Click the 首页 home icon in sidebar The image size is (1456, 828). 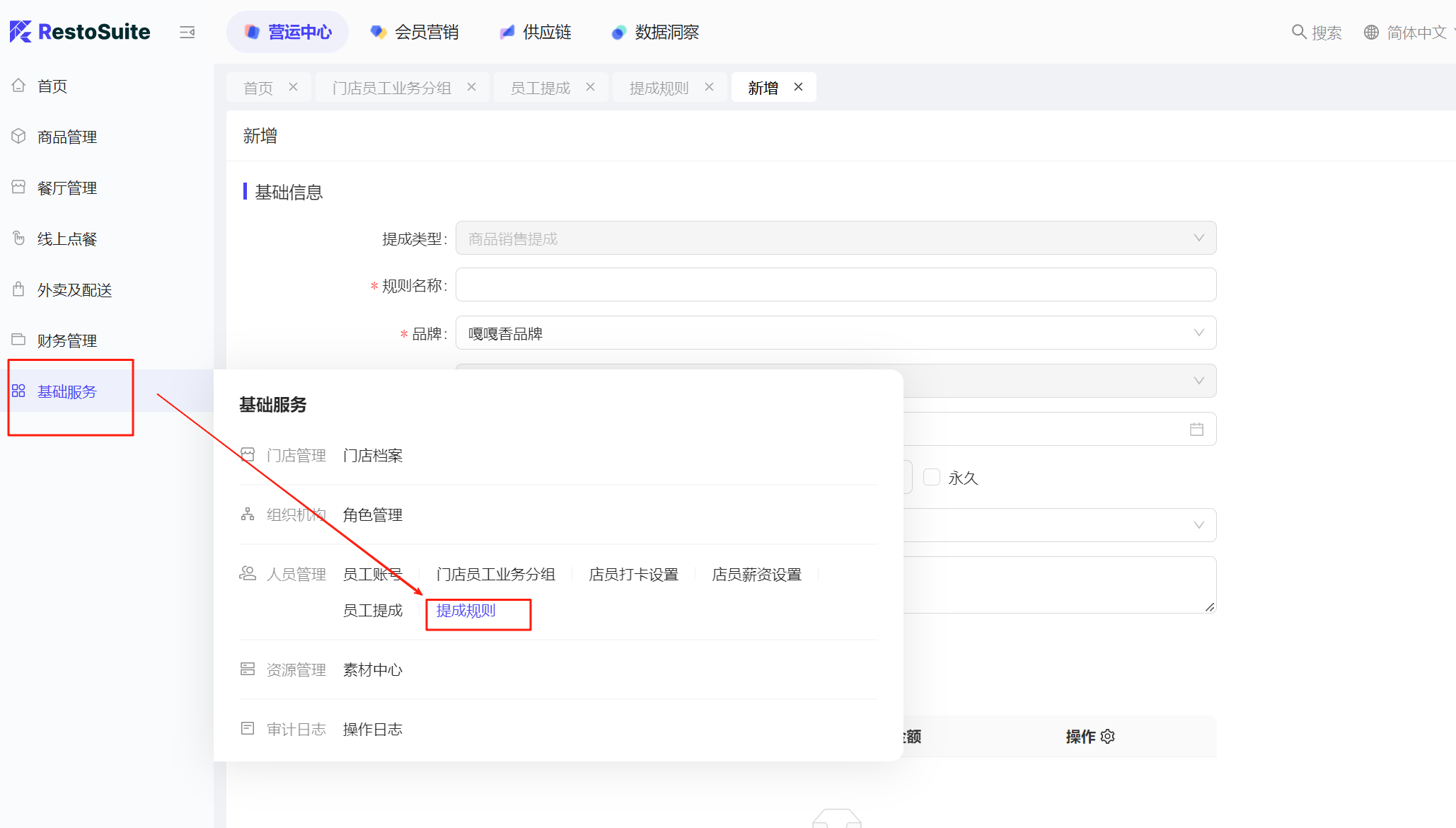[18, 85]
